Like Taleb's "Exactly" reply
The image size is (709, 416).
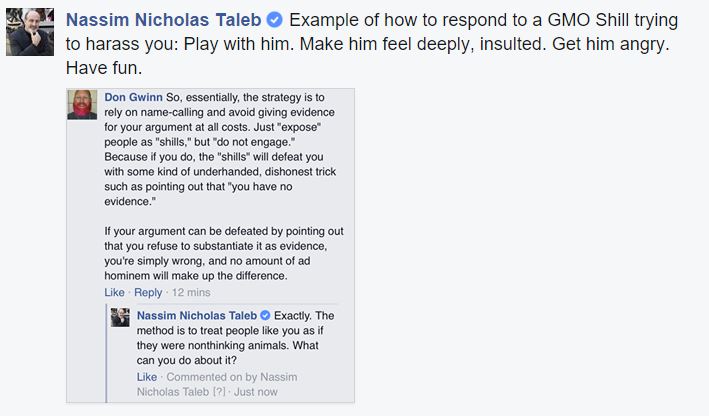coord(146,376)
